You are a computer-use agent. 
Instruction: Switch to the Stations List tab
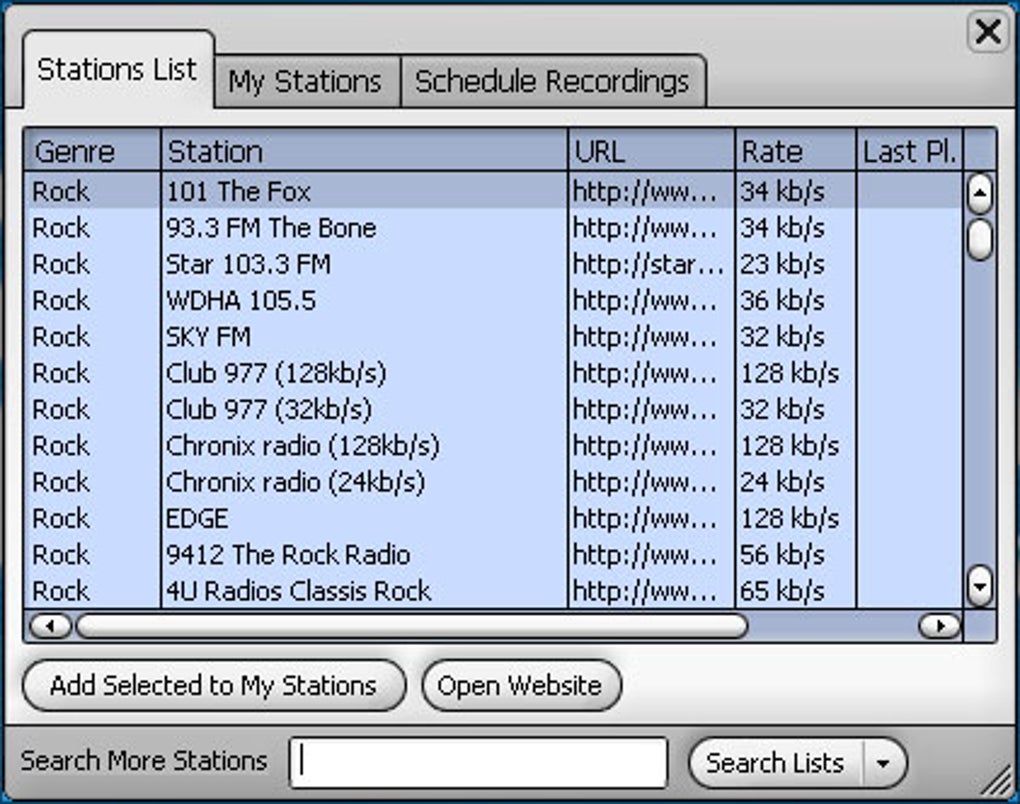pyautogui.click(x=118, y=70)
